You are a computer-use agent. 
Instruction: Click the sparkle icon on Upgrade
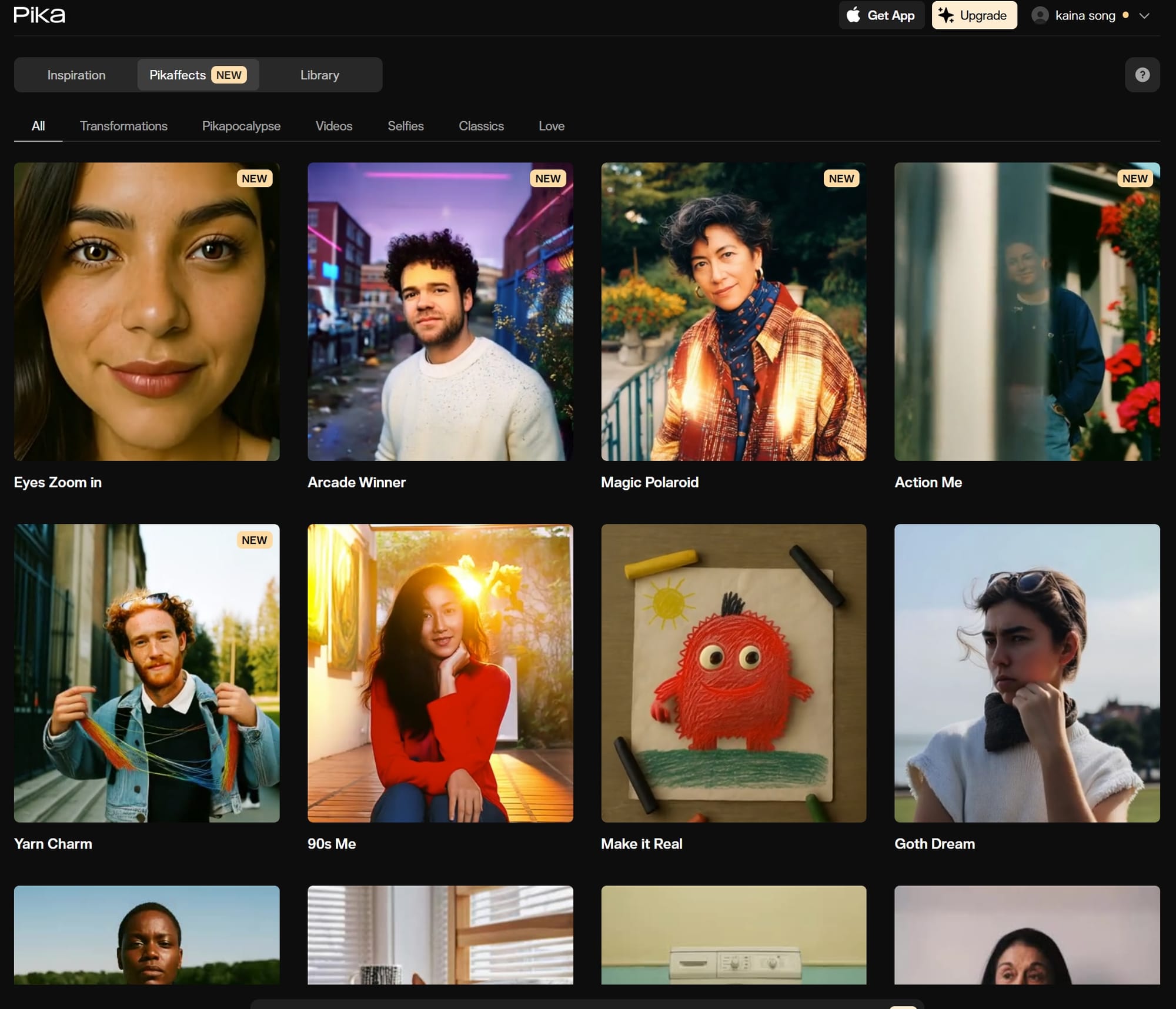point(946,15)
